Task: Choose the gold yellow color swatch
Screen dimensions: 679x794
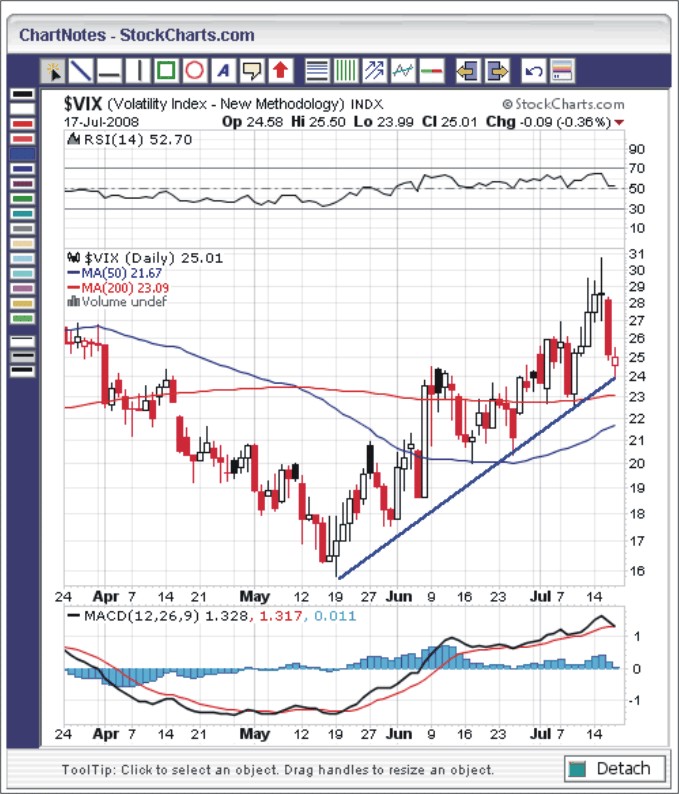Action: [x=22, y=303]
